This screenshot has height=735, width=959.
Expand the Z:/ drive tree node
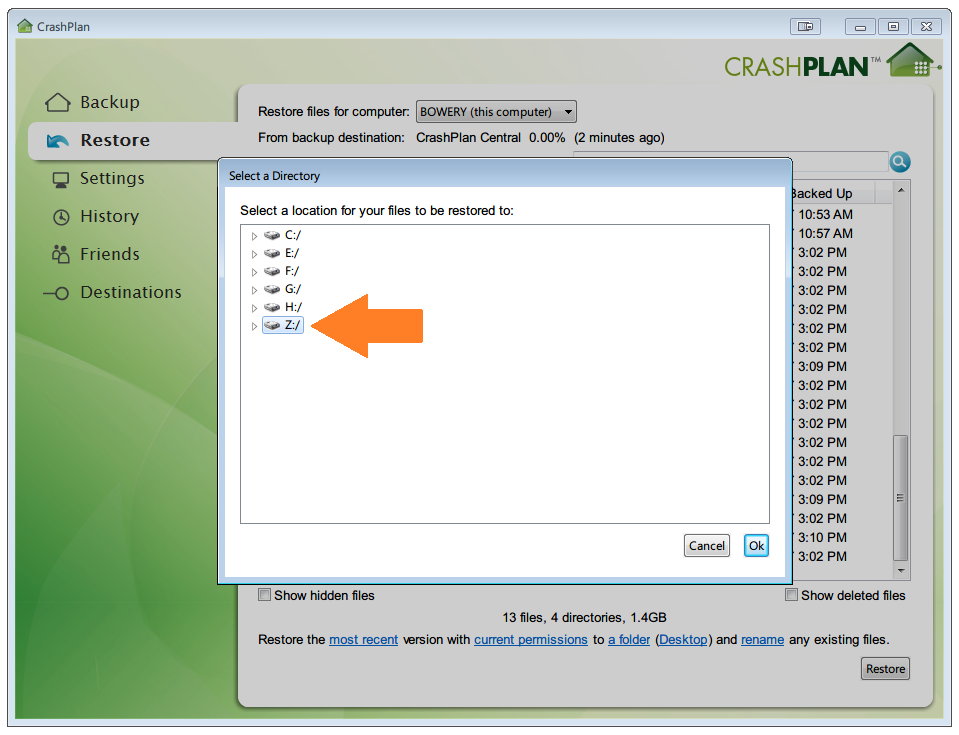254,326
